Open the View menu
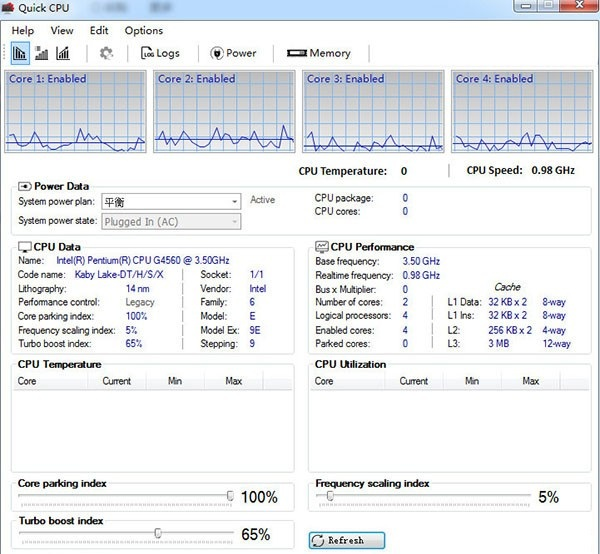This screenshot has width=600, height=554. (62, 31)
